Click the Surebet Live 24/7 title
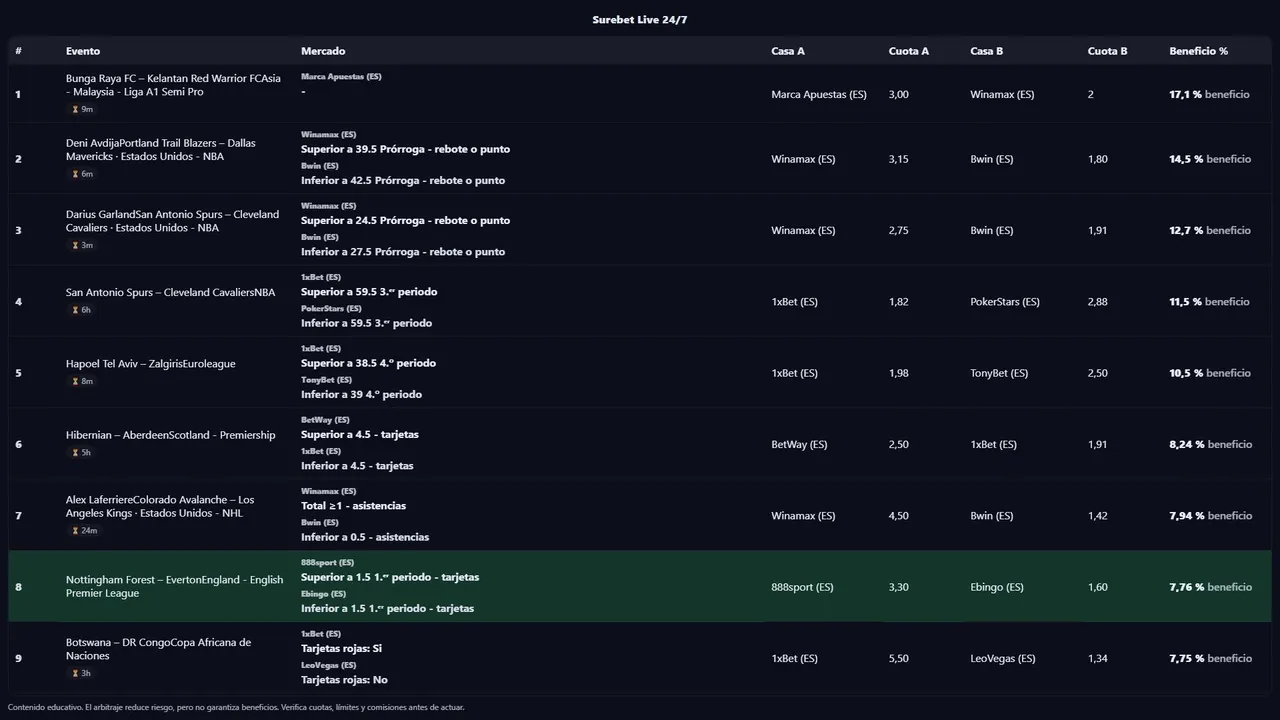The width and height of the screenshot is (1280, 720). 639,20
